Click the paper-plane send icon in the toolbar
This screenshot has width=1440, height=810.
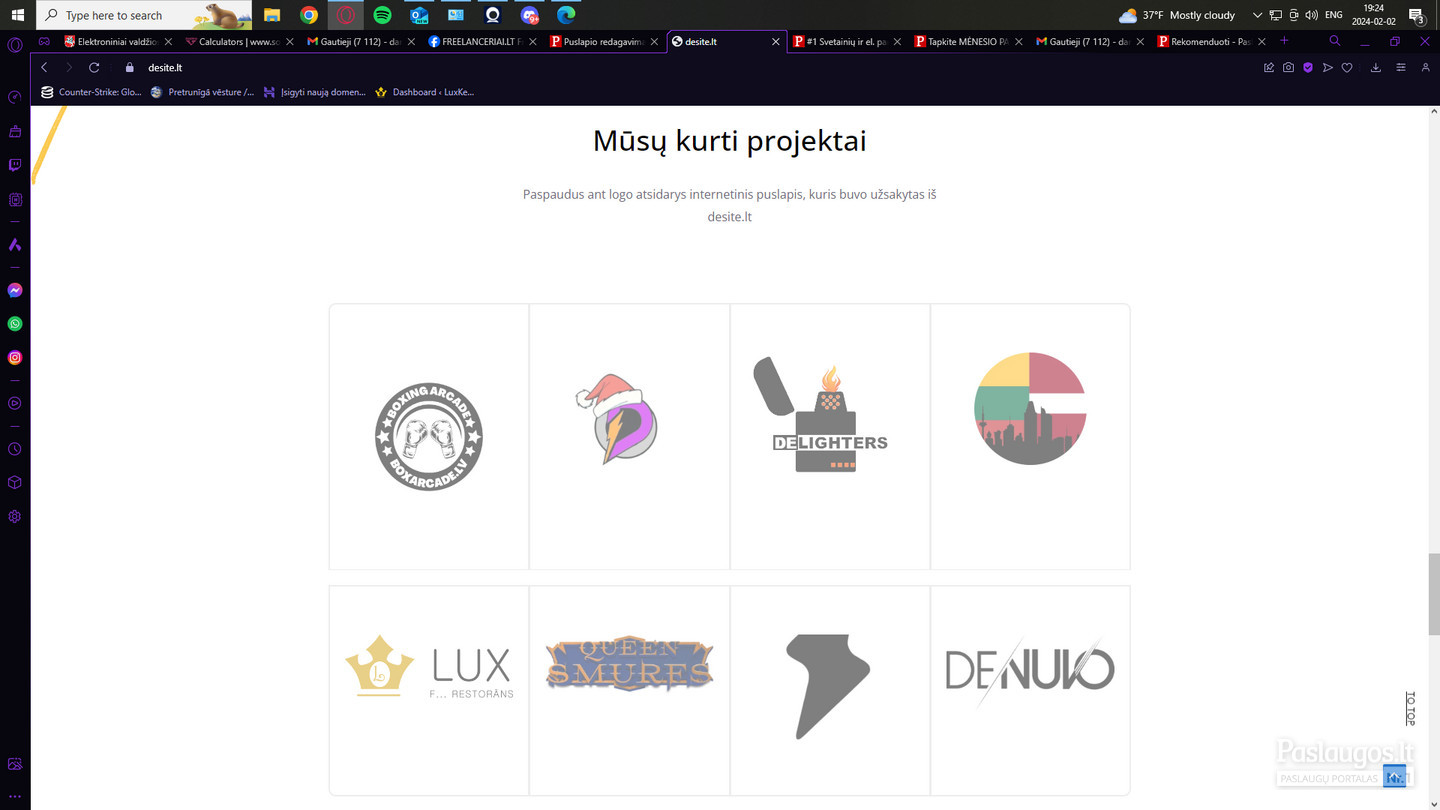1328,68
